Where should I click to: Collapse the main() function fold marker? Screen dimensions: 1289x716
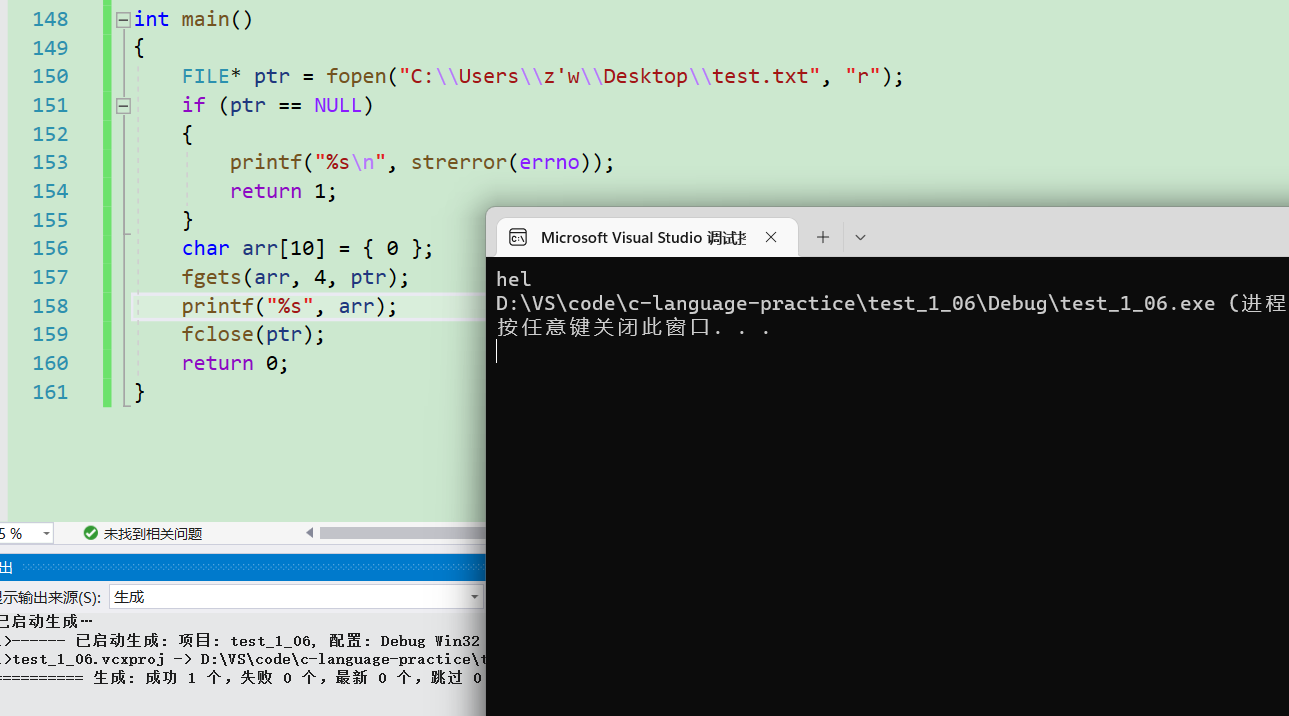coord(123,19)
